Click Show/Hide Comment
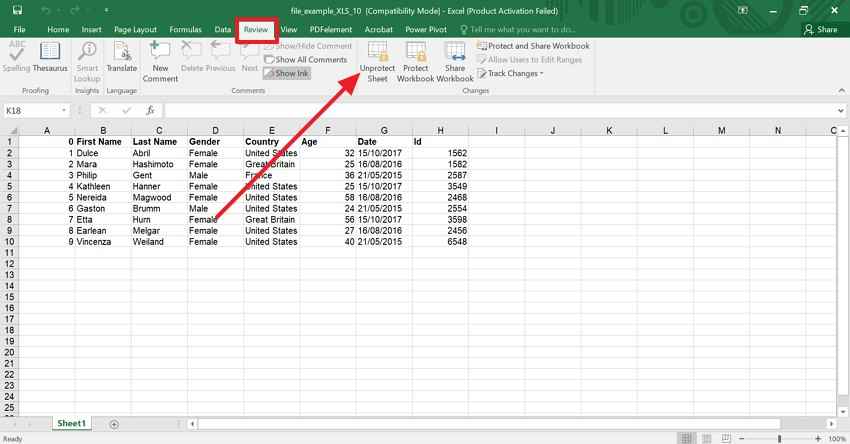 click(308, 46)
